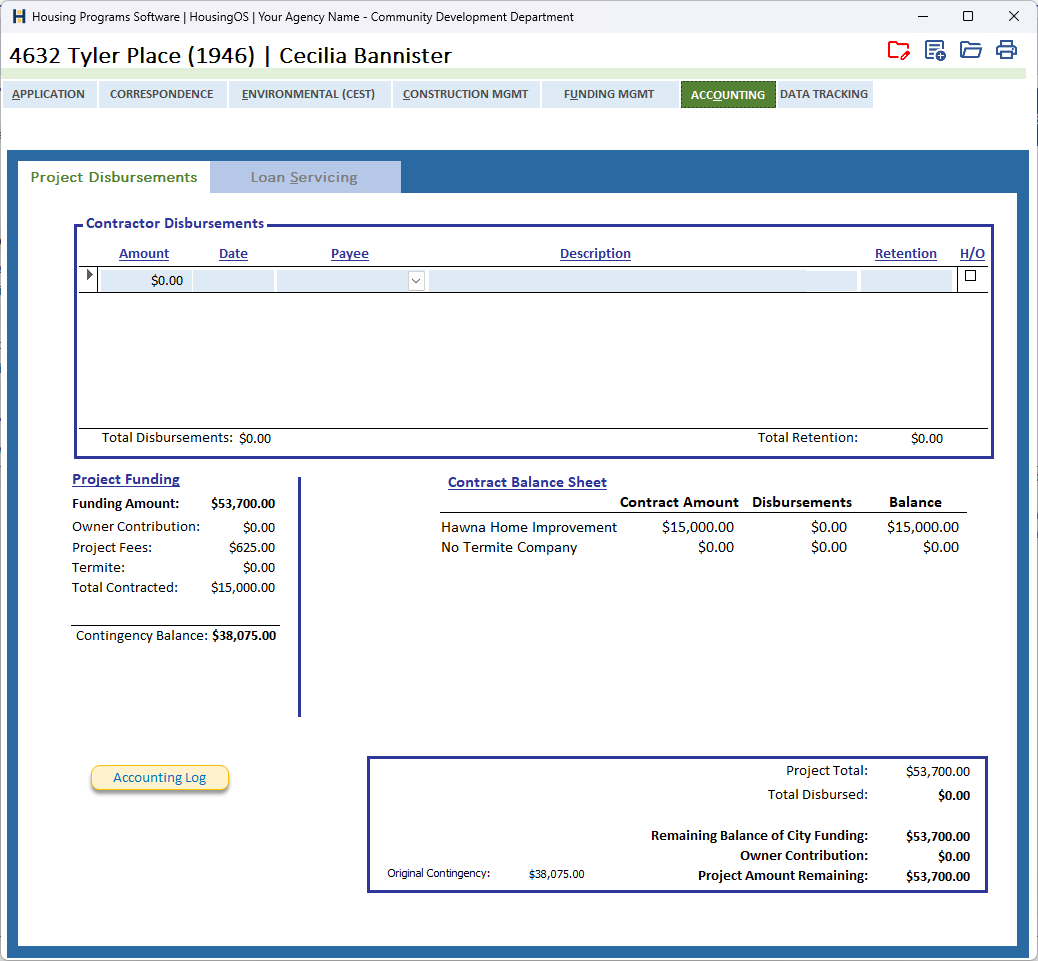
Task: Click the No Termite Company row
Action: [x=700, y=547]
